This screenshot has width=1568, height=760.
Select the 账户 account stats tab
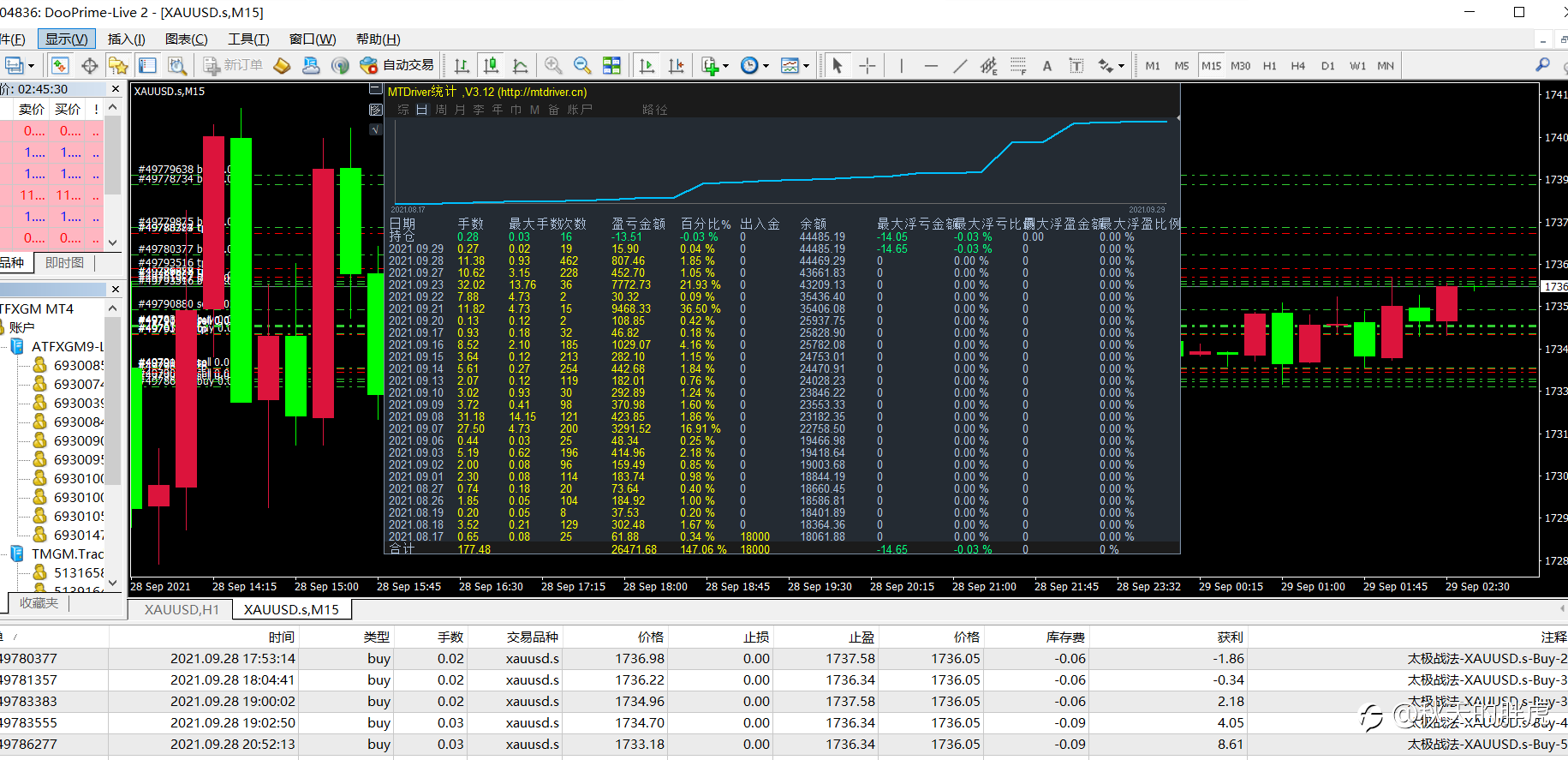(x=580, y=110)
